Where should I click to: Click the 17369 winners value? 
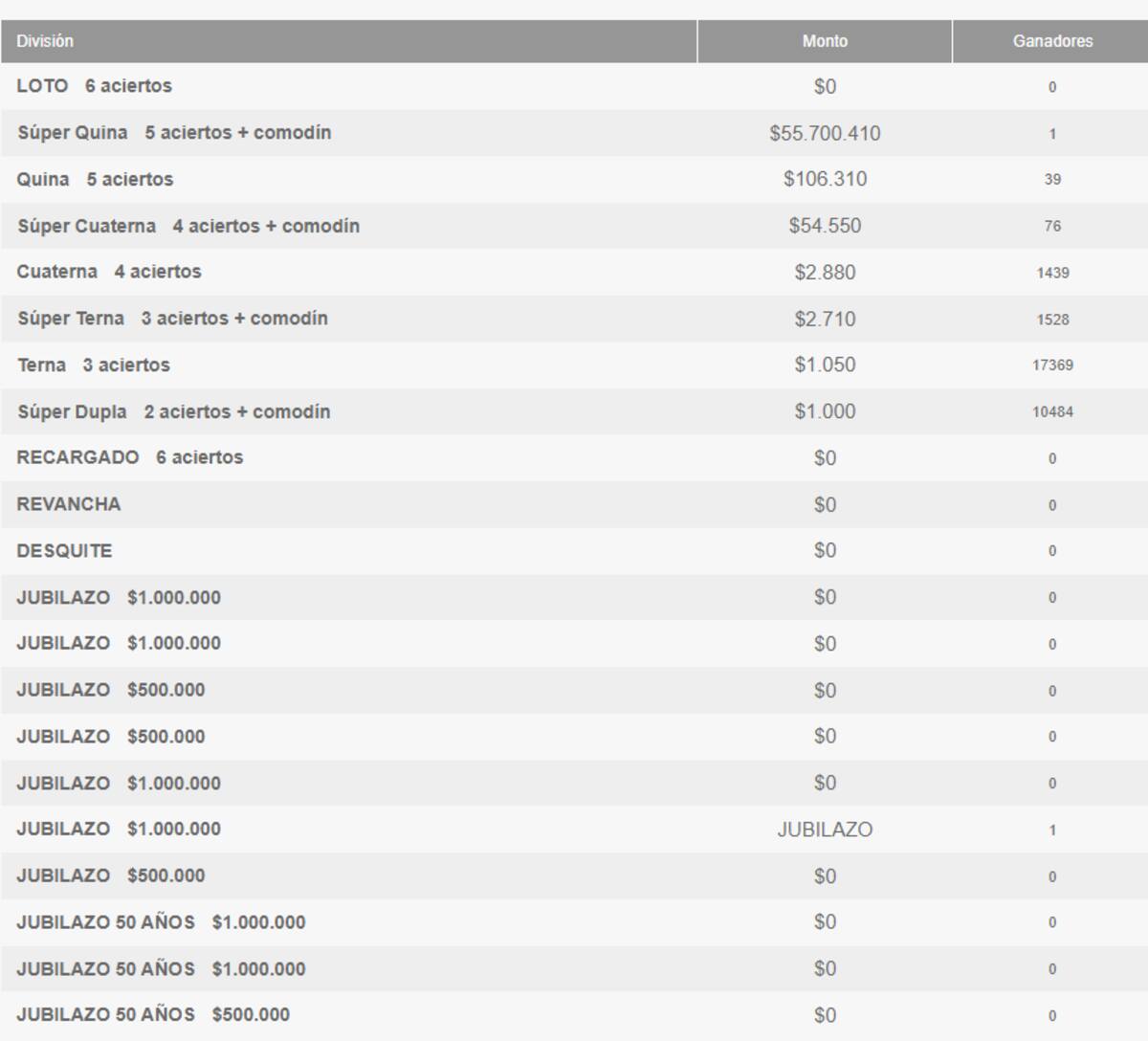1052,365
